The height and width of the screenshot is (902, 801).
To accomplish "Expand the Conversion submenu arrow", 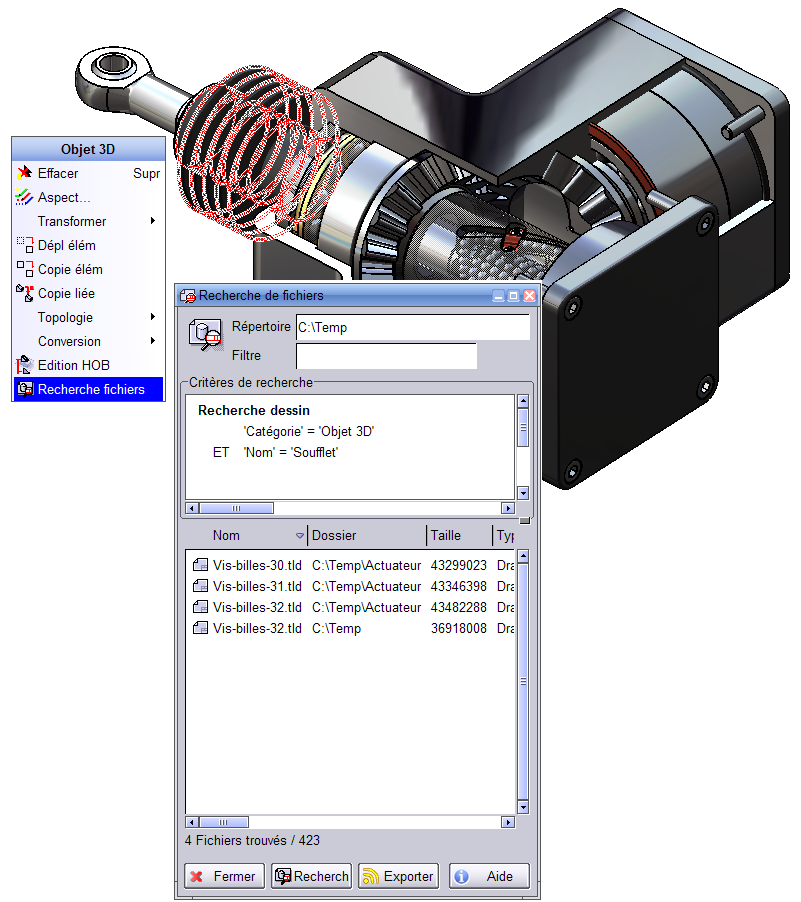I will [152, 341].
